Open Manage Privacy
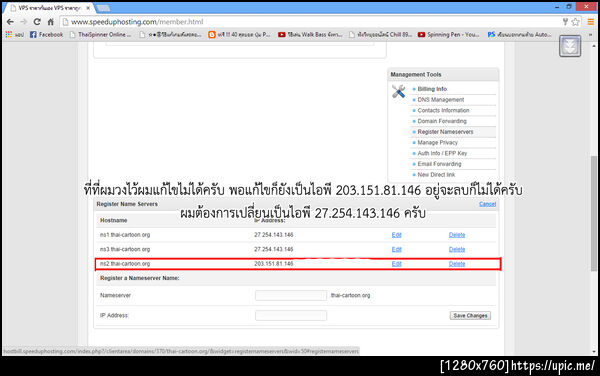The image size is (600, 376). (x=437, y=142)
